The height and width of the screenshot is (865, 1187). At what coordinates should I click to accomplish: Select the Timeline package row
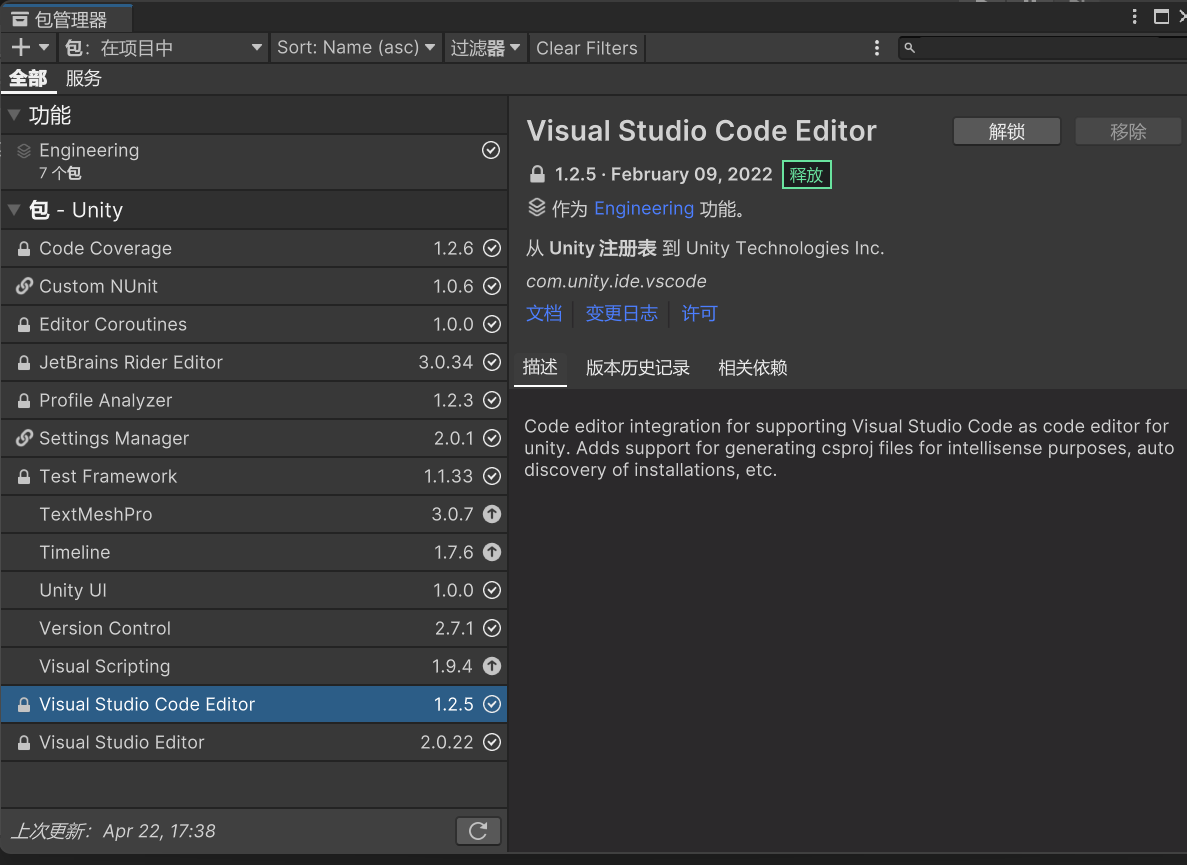click(x=254, y=552)
